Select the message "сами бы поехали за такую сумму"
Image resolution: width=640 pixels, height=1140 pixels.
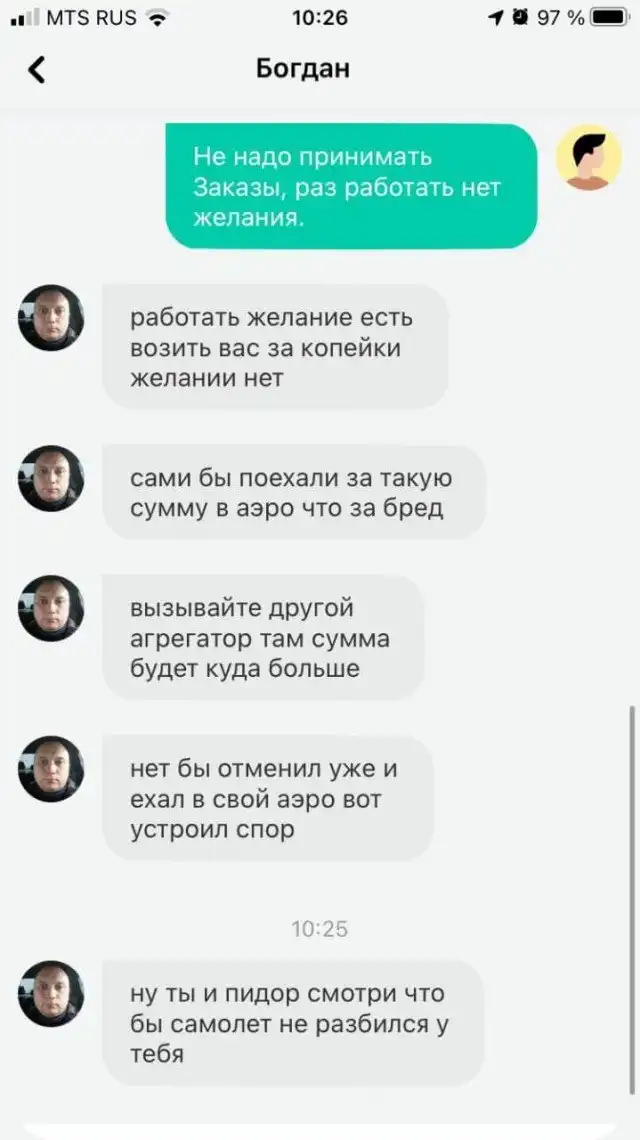coord(294,492)
